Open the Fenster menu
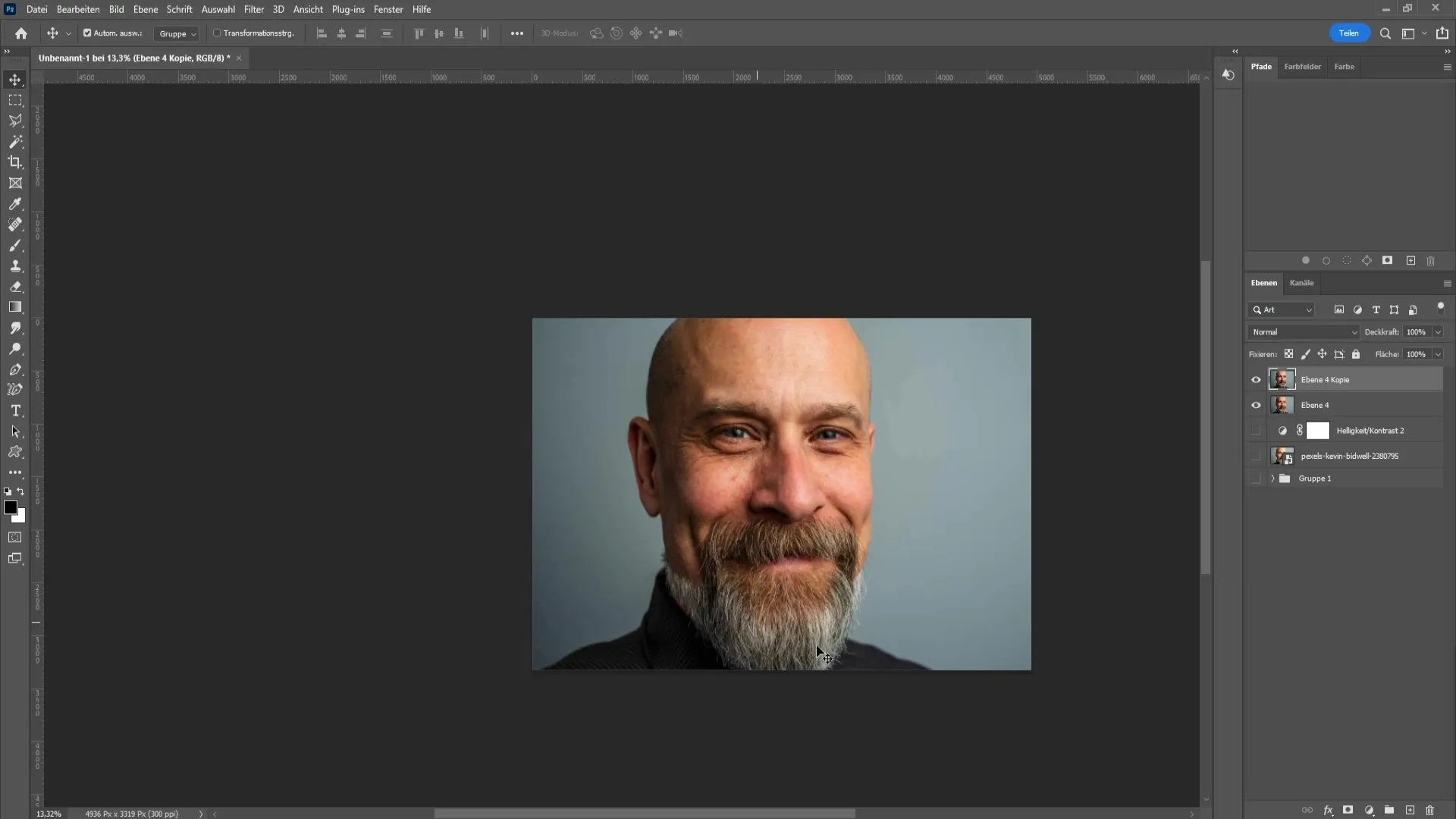1456x819 pixels. click(387, 9)
